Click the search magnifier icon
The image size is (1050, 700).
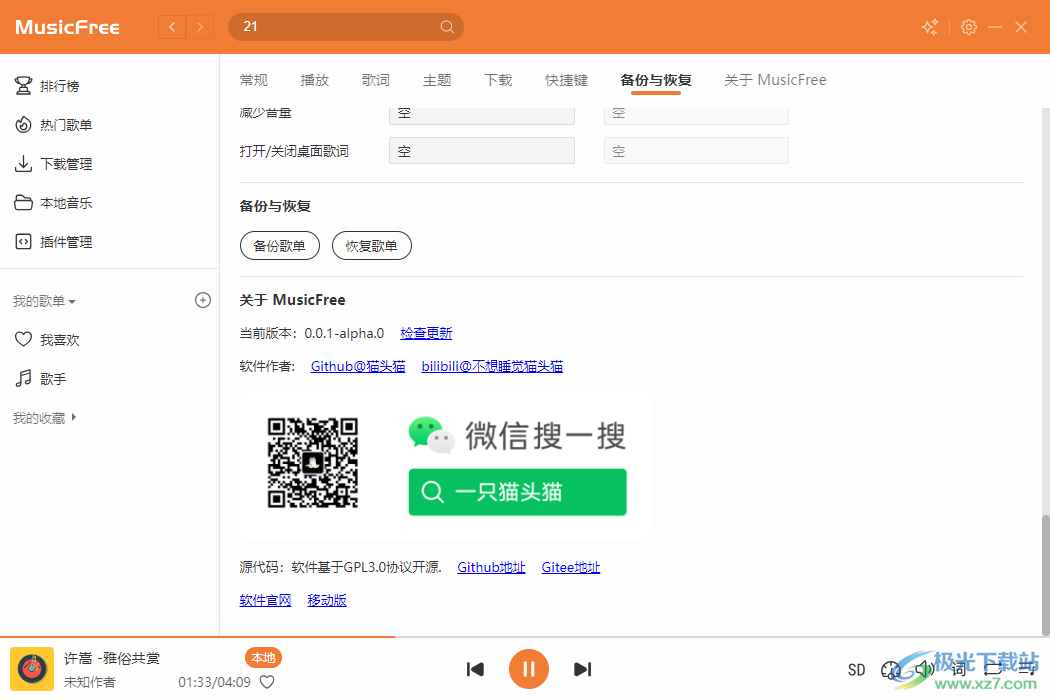447,27
